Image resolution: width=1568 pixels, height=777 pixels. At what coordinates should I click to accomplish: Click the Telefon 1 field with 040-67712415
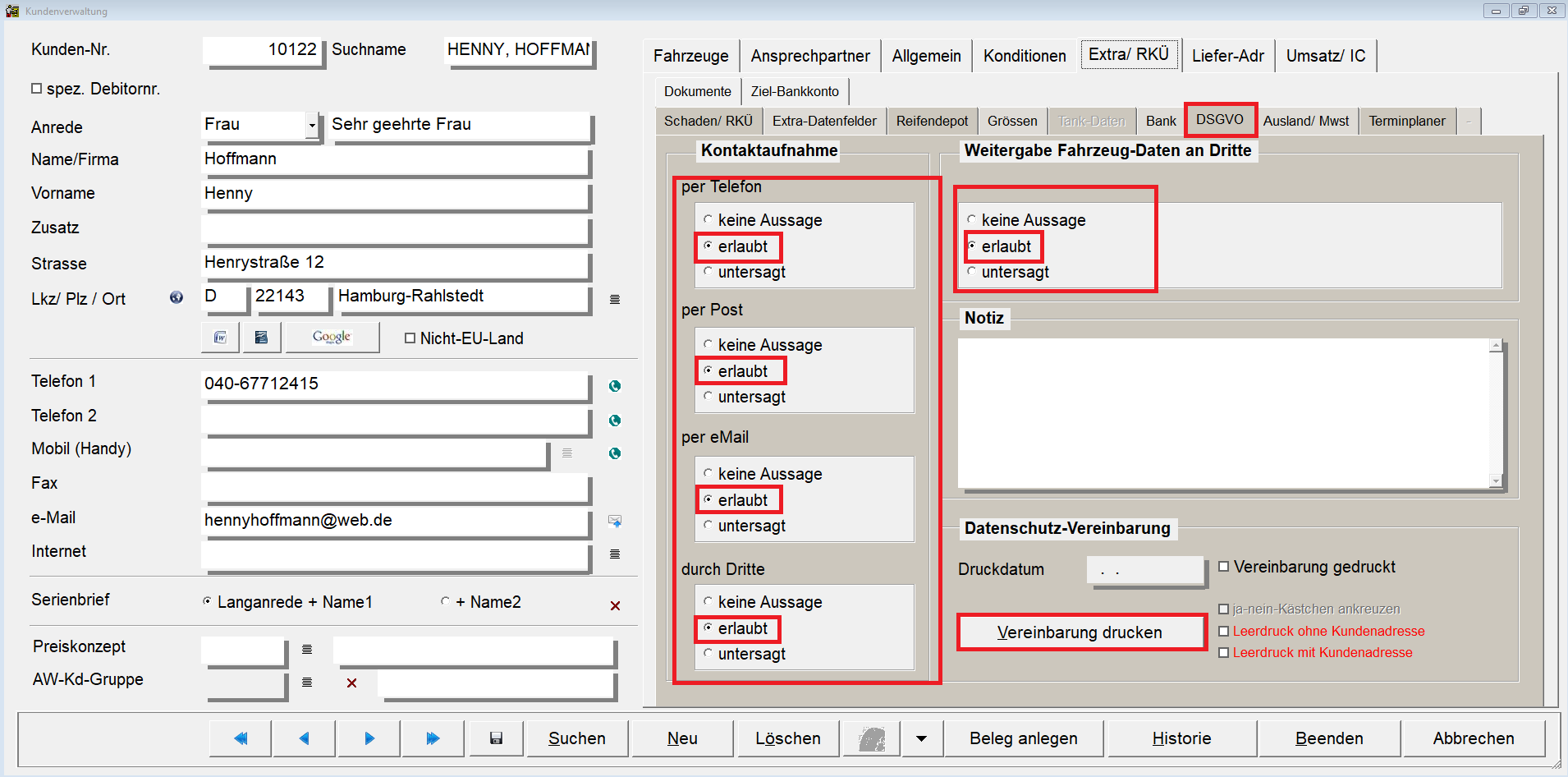[396, 384]
